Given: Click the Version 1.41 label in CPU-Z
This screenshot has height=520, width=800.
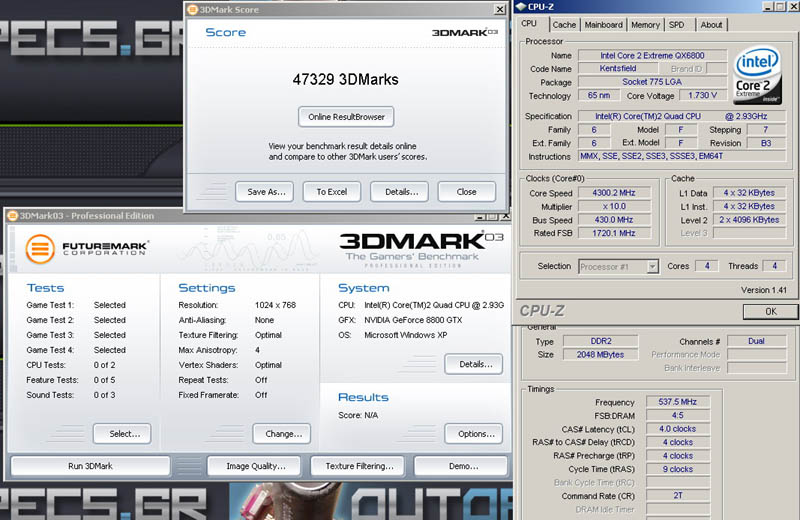Looking at the screenshot, I should pos(764,290).
